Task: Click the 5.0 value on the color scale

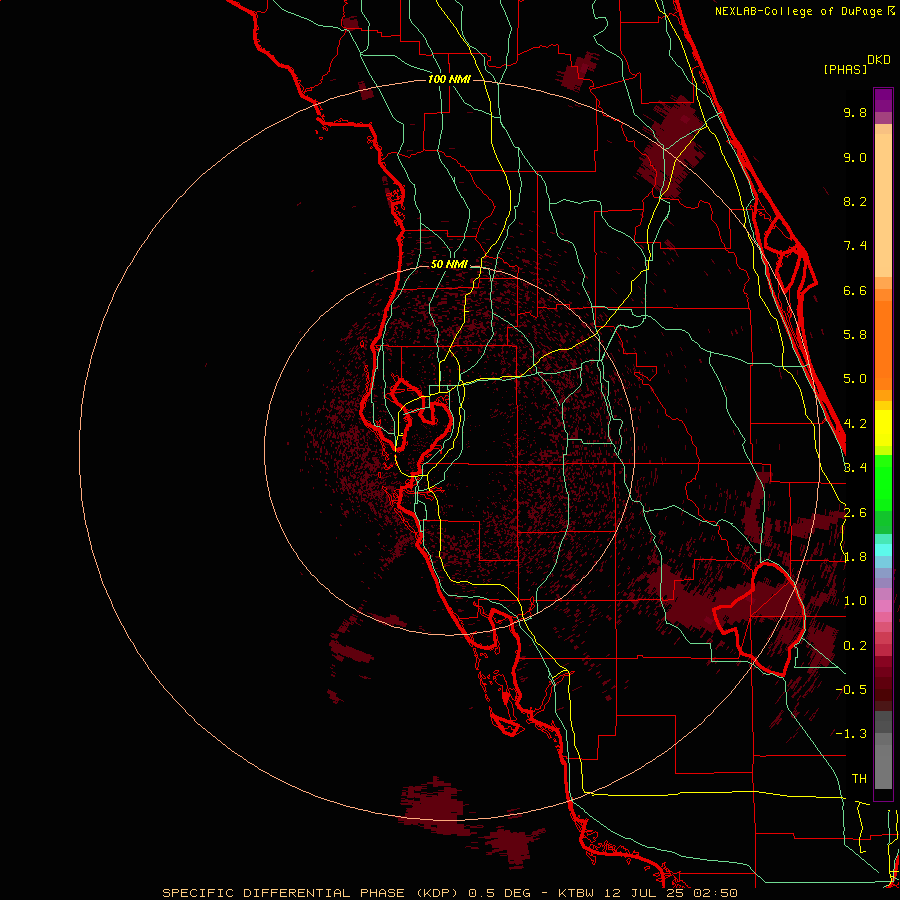Action: pos(855,379)
